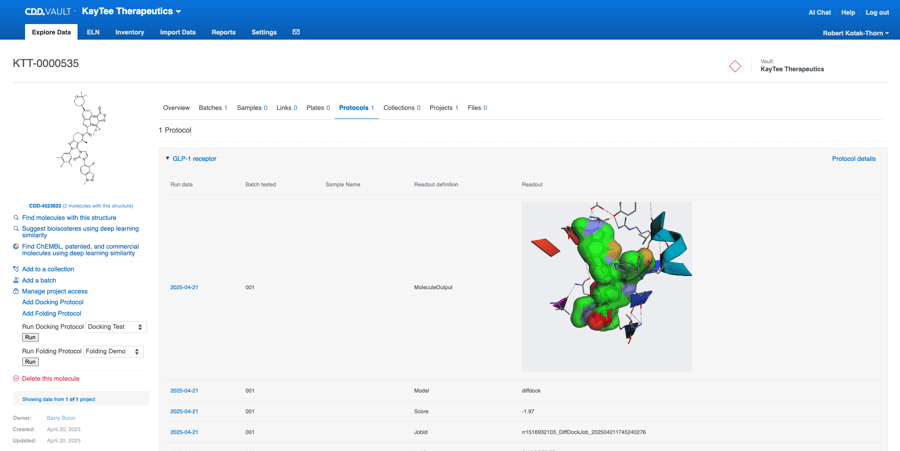Open the messages envelope icon

[x=296, y=32]
